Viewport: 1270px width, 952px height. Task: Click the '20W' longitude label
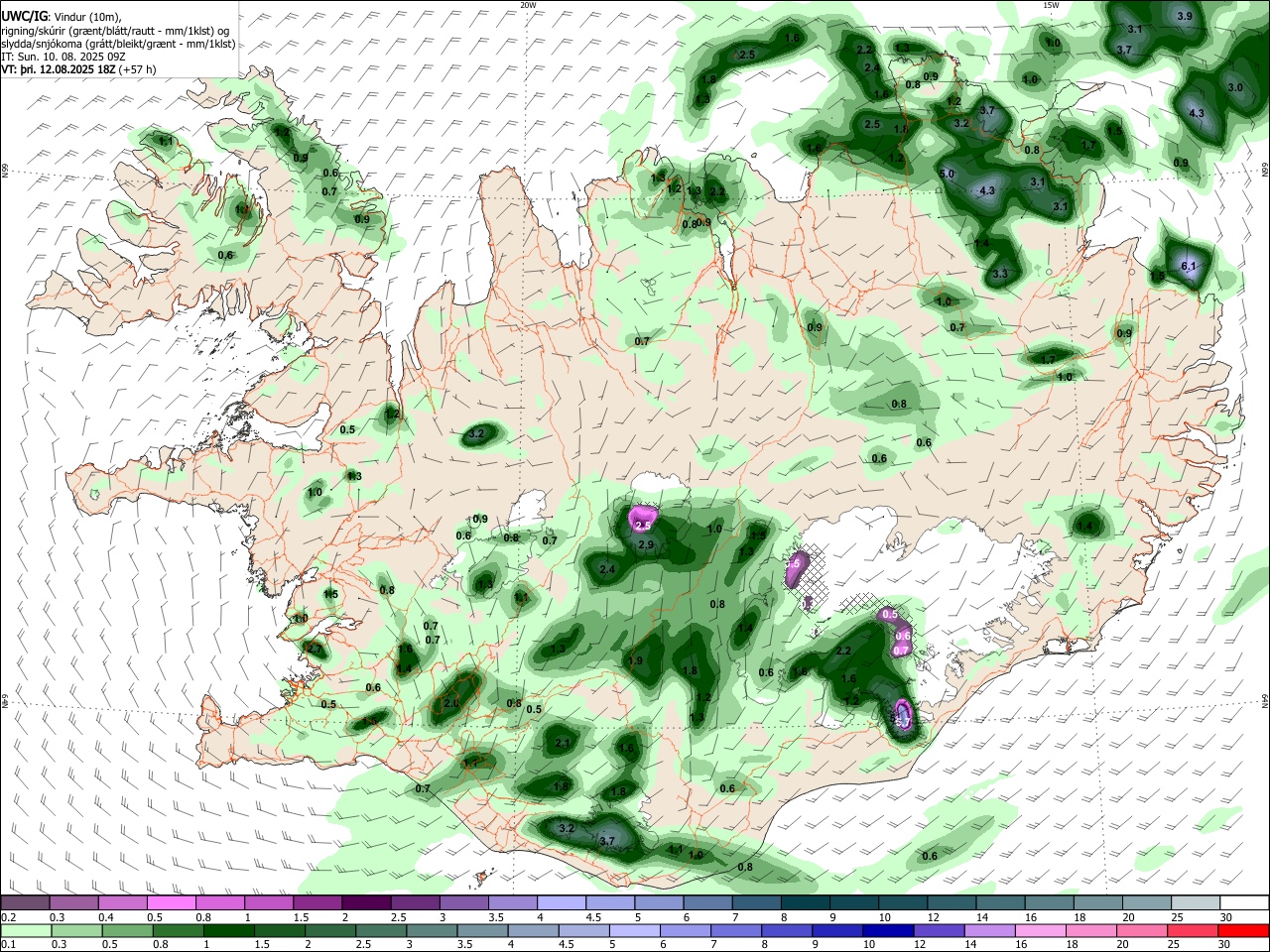(528, 5)
